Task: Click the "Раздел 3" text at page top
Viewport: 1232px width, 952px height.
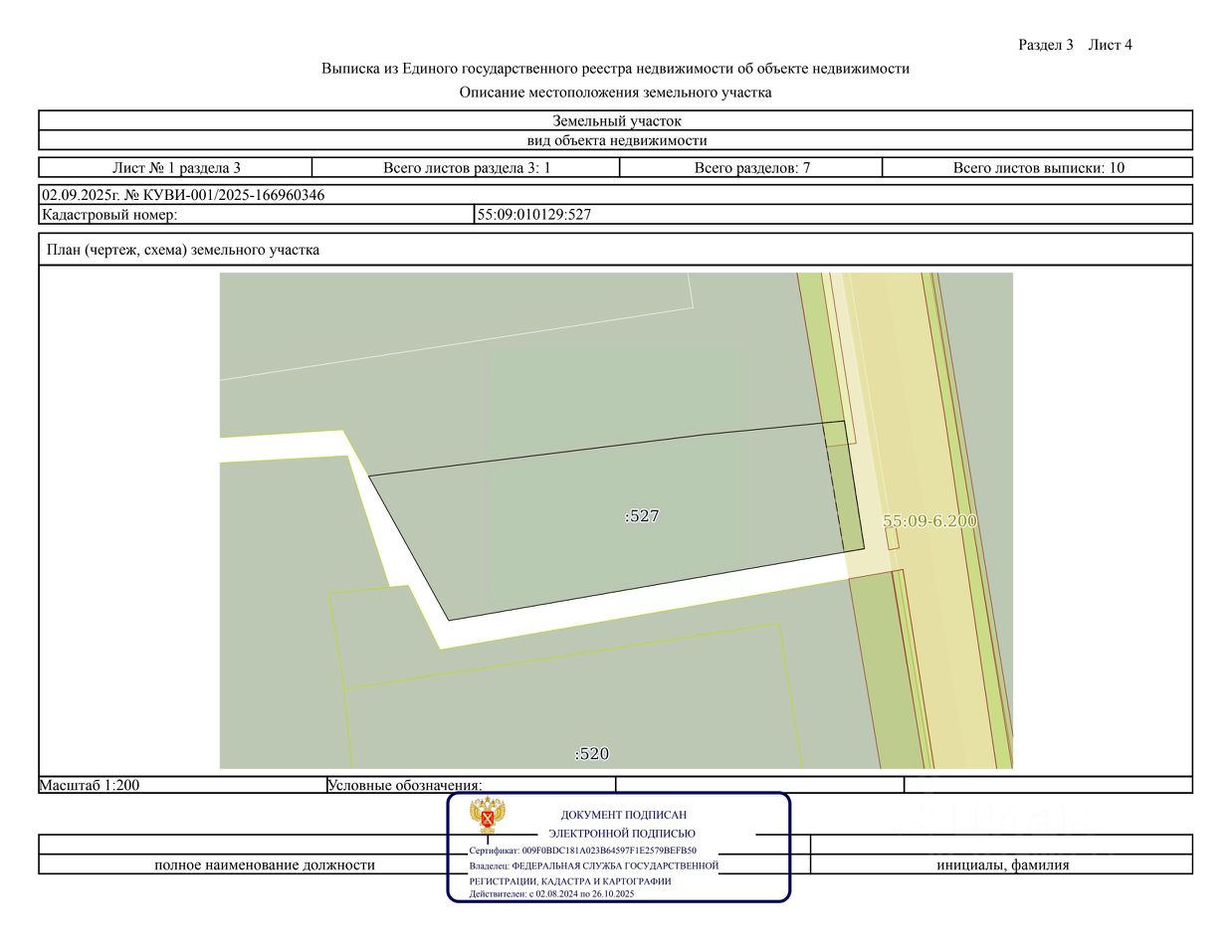Action: click(1045, 45)
